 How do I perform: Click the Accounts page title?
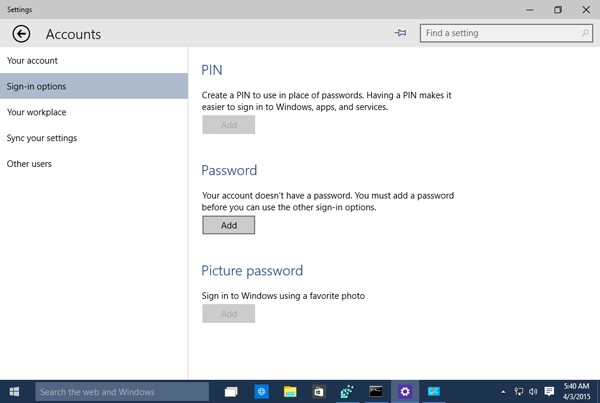click(x=73, y=34)
